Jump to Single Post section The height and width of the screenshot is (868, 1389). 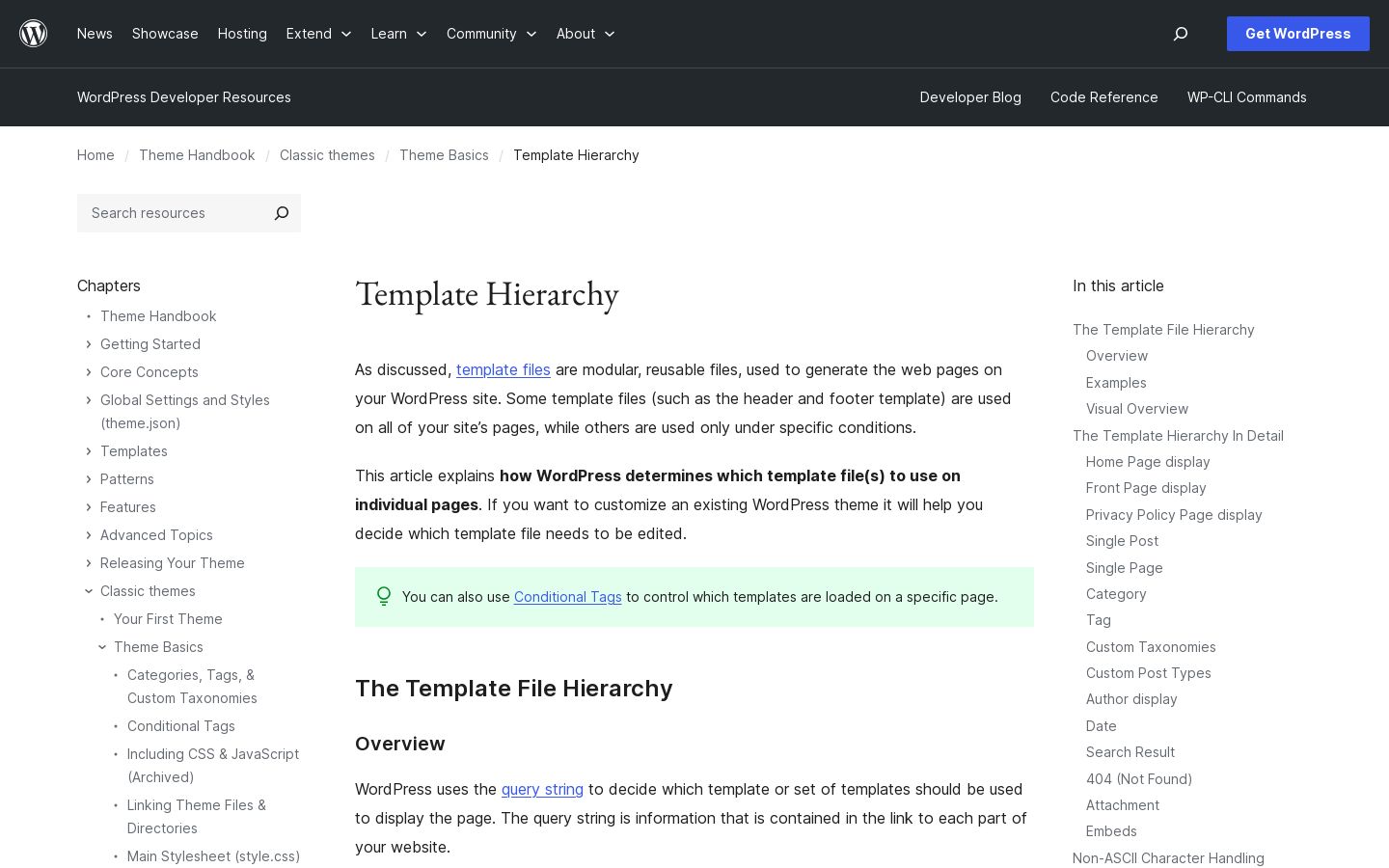[1122, 541]
